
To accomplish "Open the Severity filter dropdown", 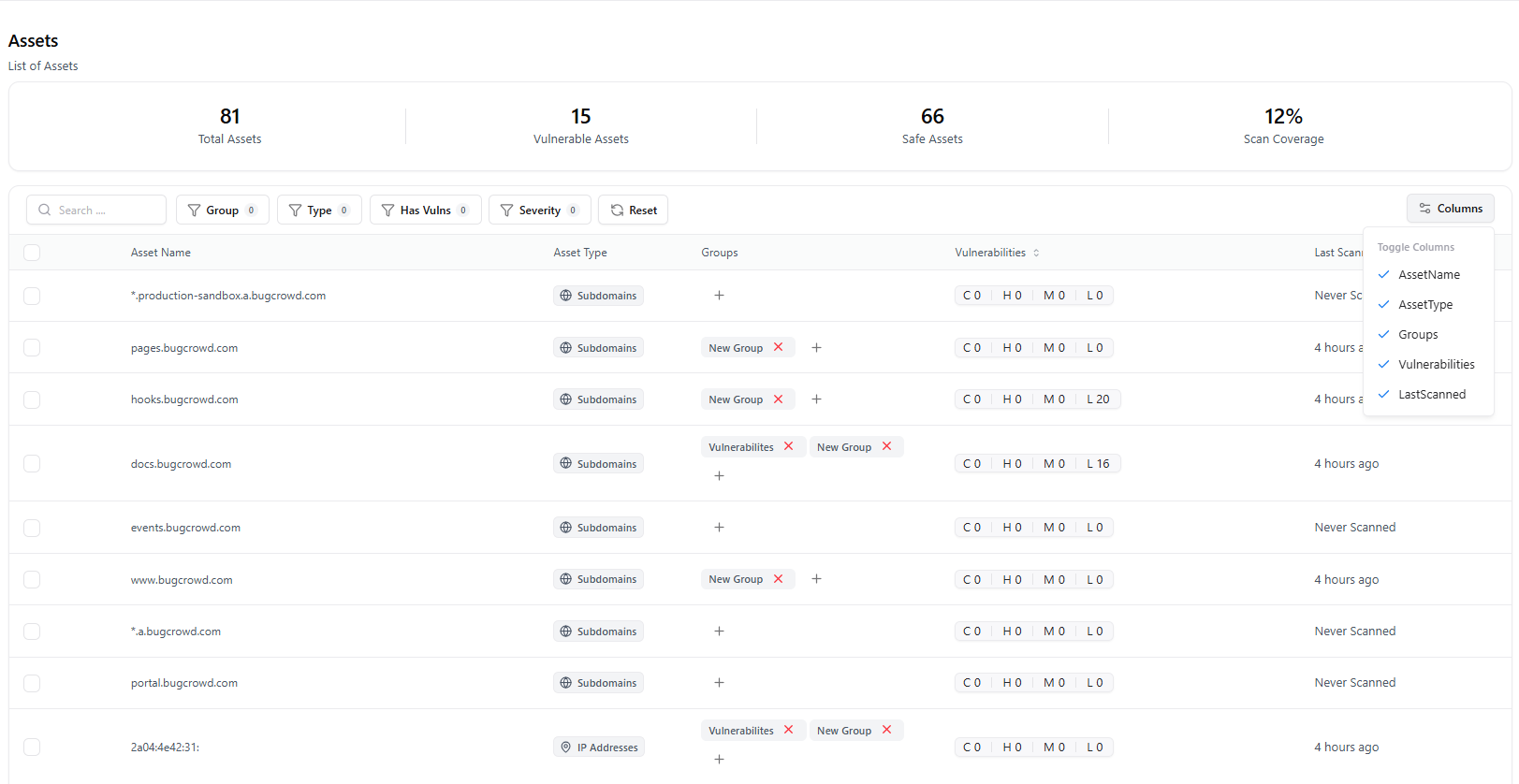I will coord(540,210).
